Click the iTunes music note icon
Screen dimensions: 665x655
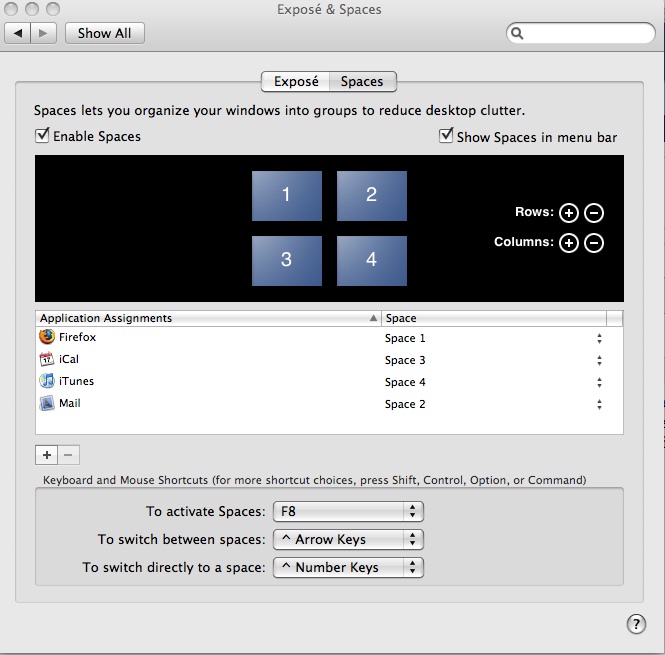(x=47, y=381)
